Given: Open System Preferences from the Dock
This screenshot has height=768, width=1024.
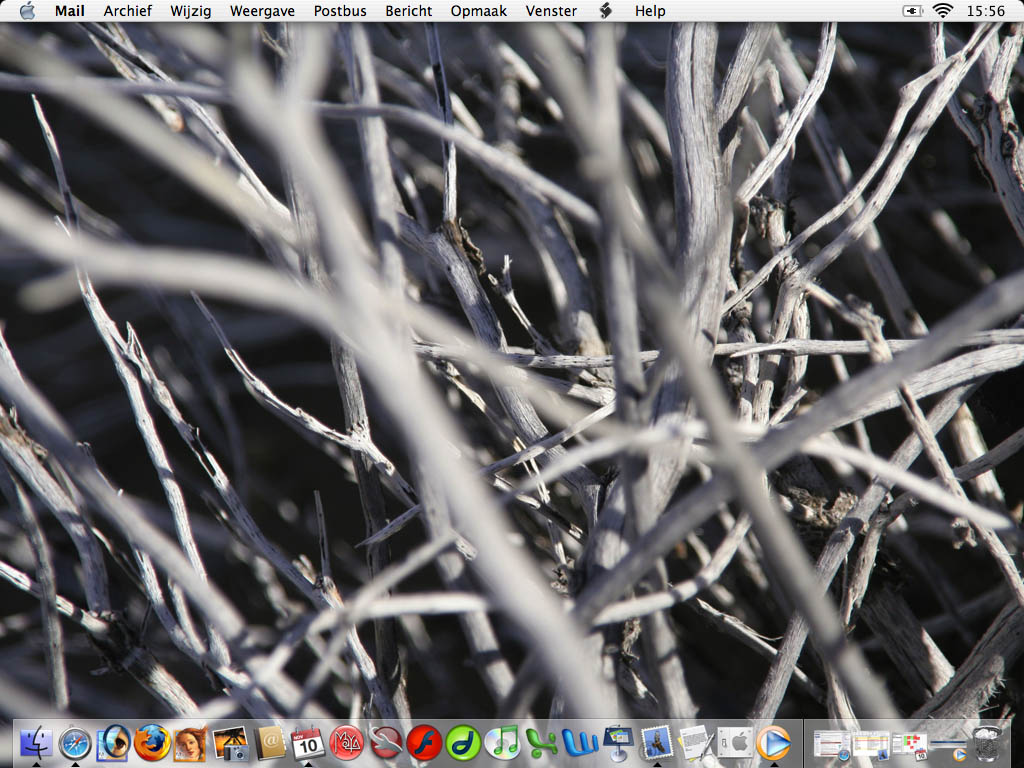Looking at the screenshot, I should [x=735, y=743].
